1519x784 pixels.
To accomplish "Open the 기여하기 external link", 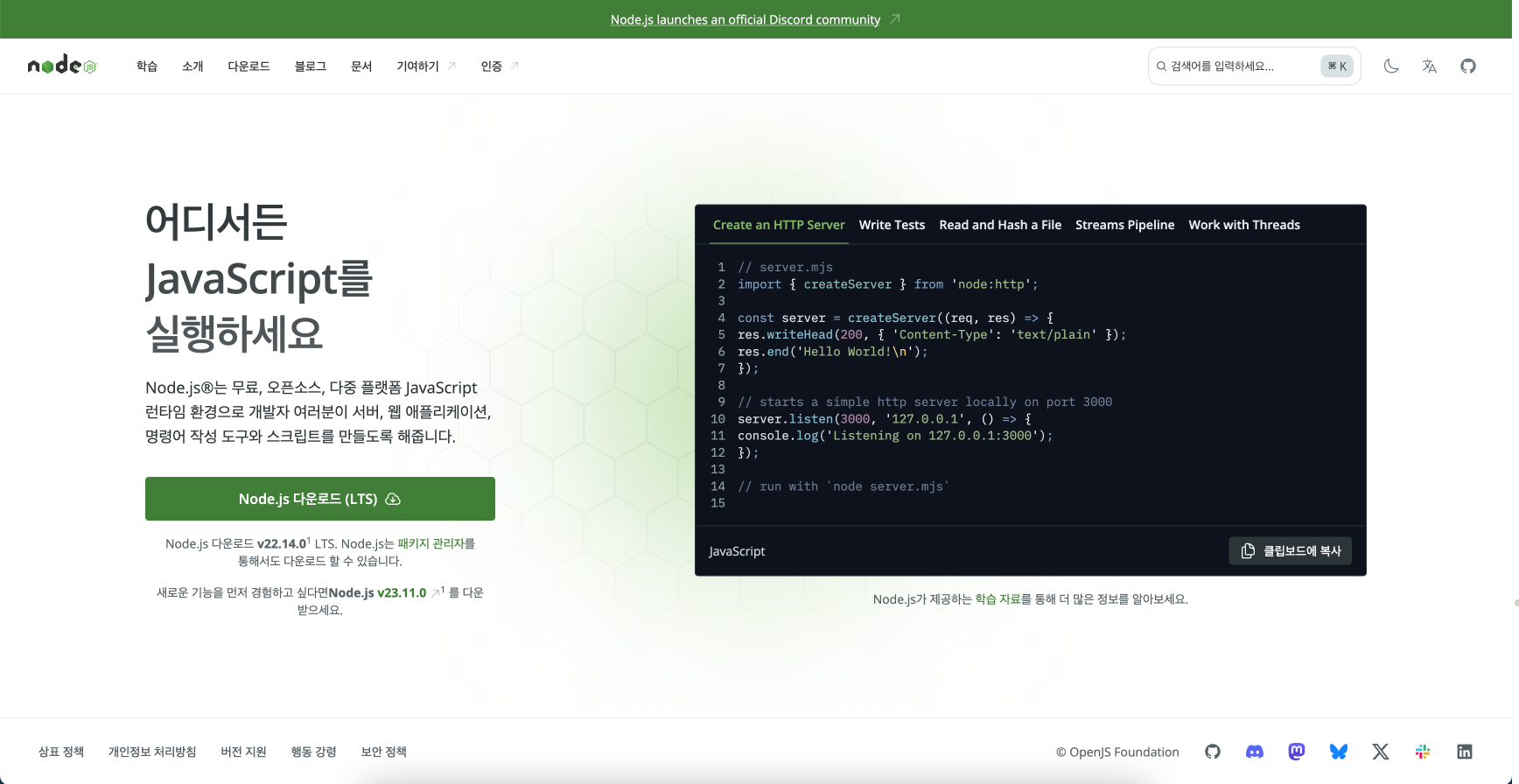I will pyautogui.click(x=426, y=66).
